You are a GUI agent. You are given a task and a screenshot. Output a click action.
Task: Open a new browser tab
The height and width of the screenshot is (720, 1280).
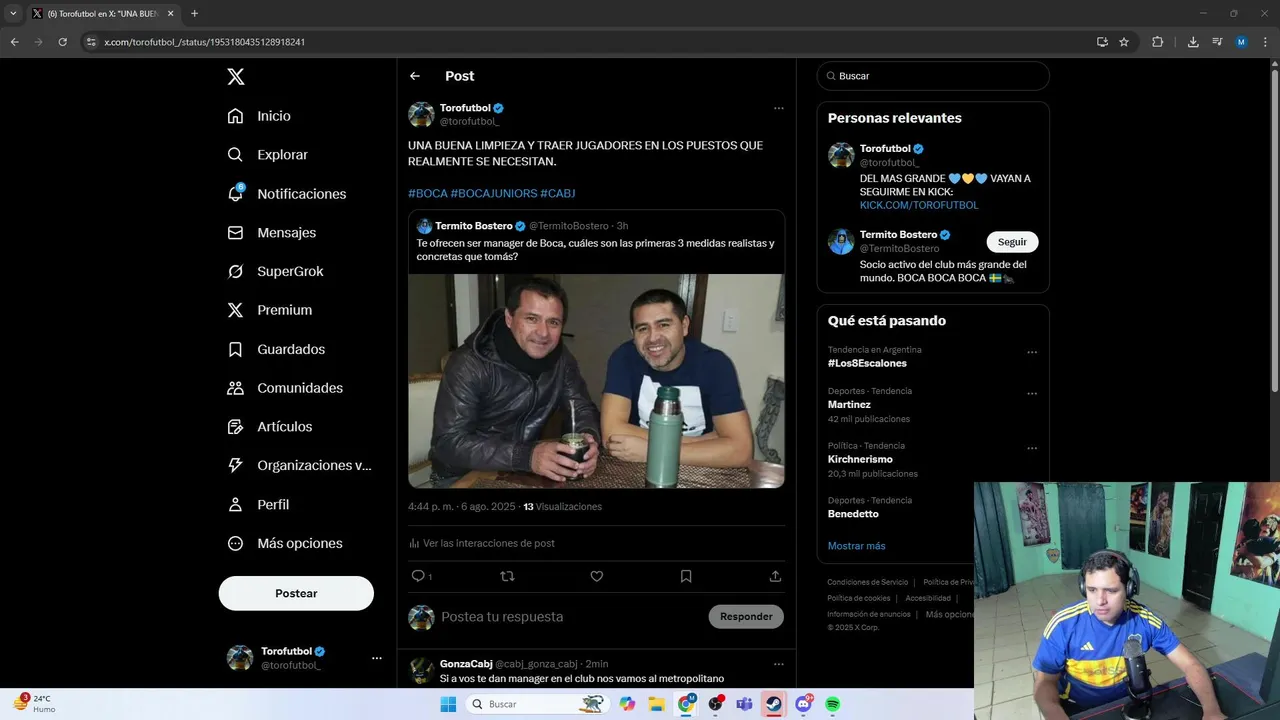194,13
